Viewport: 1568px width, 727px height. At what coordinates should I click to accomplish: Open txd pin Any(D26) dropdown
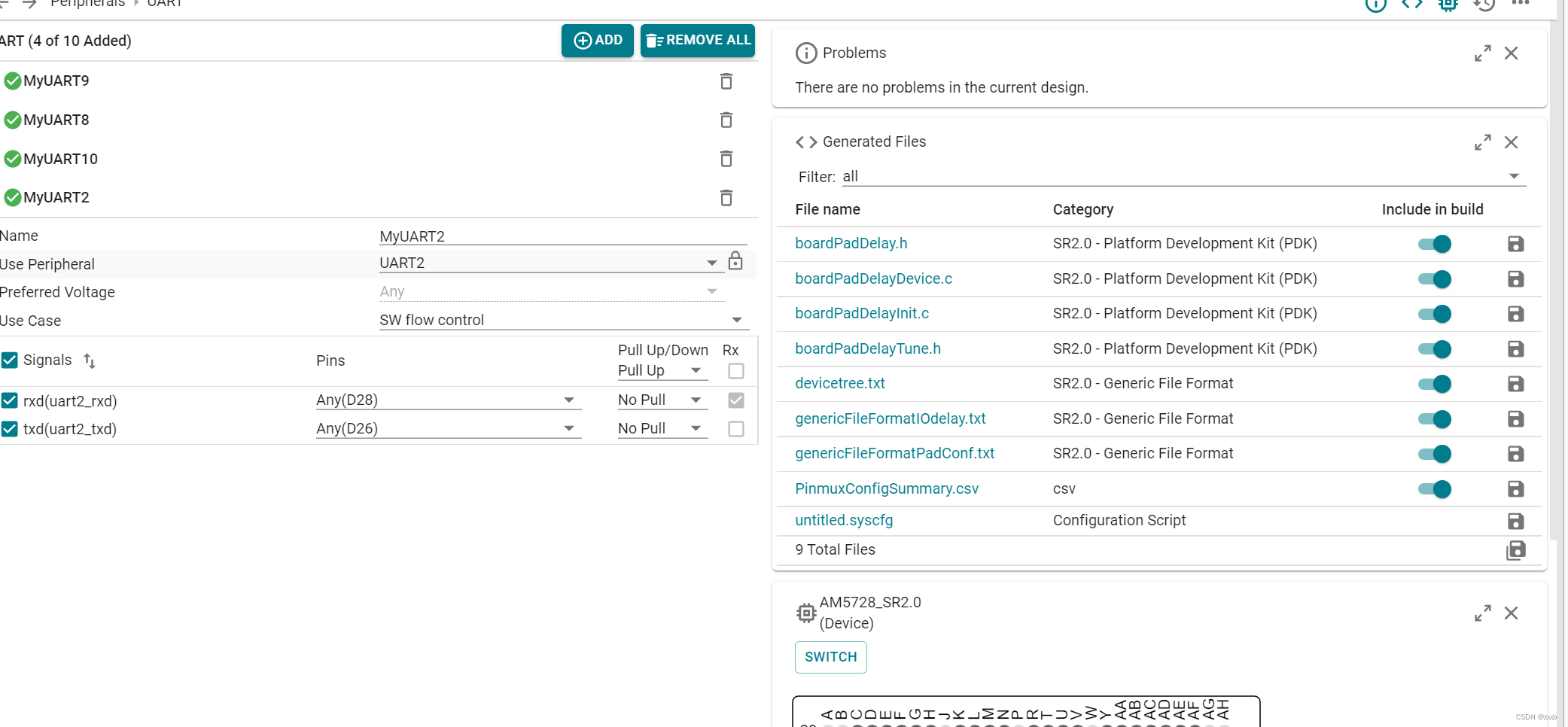coord(449,428)
